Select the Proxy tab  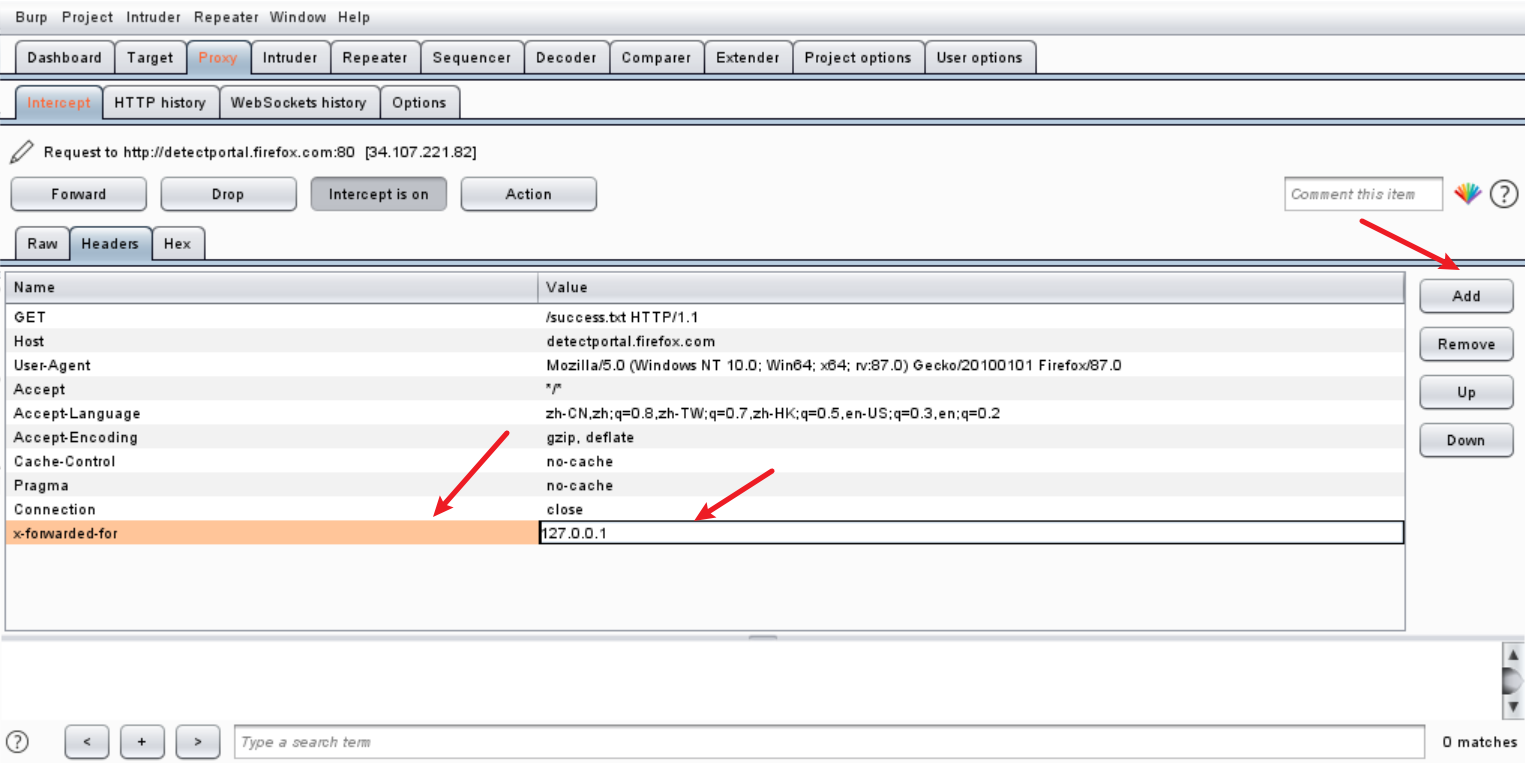coord(218,57)
